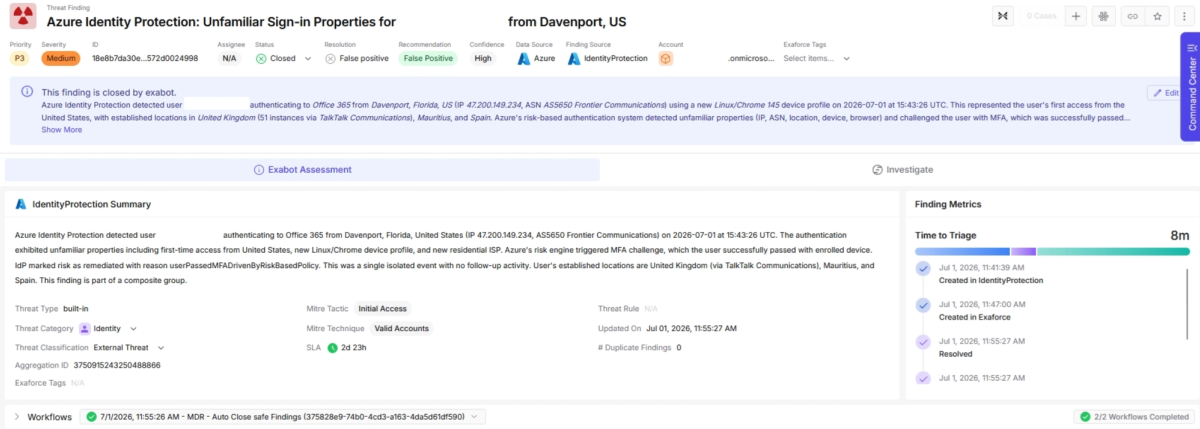Click Azure logo in IdentityProtection Summary header
Screen dimensions: 1200x429
[x=20, y=204]
